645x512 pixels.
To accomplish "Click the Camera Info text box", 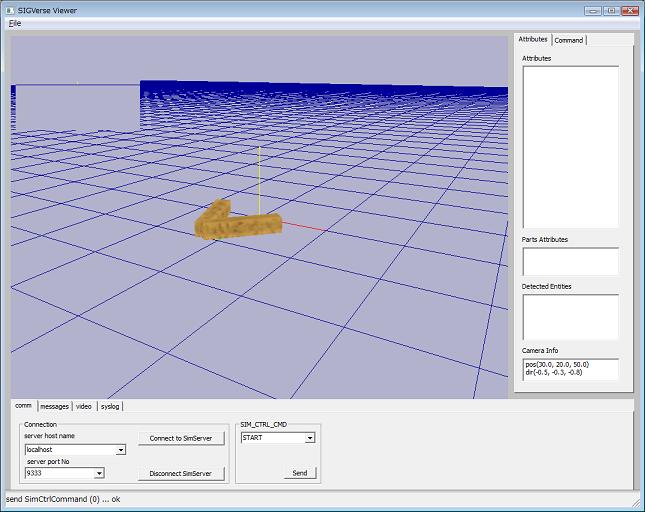I will (570, 369).
